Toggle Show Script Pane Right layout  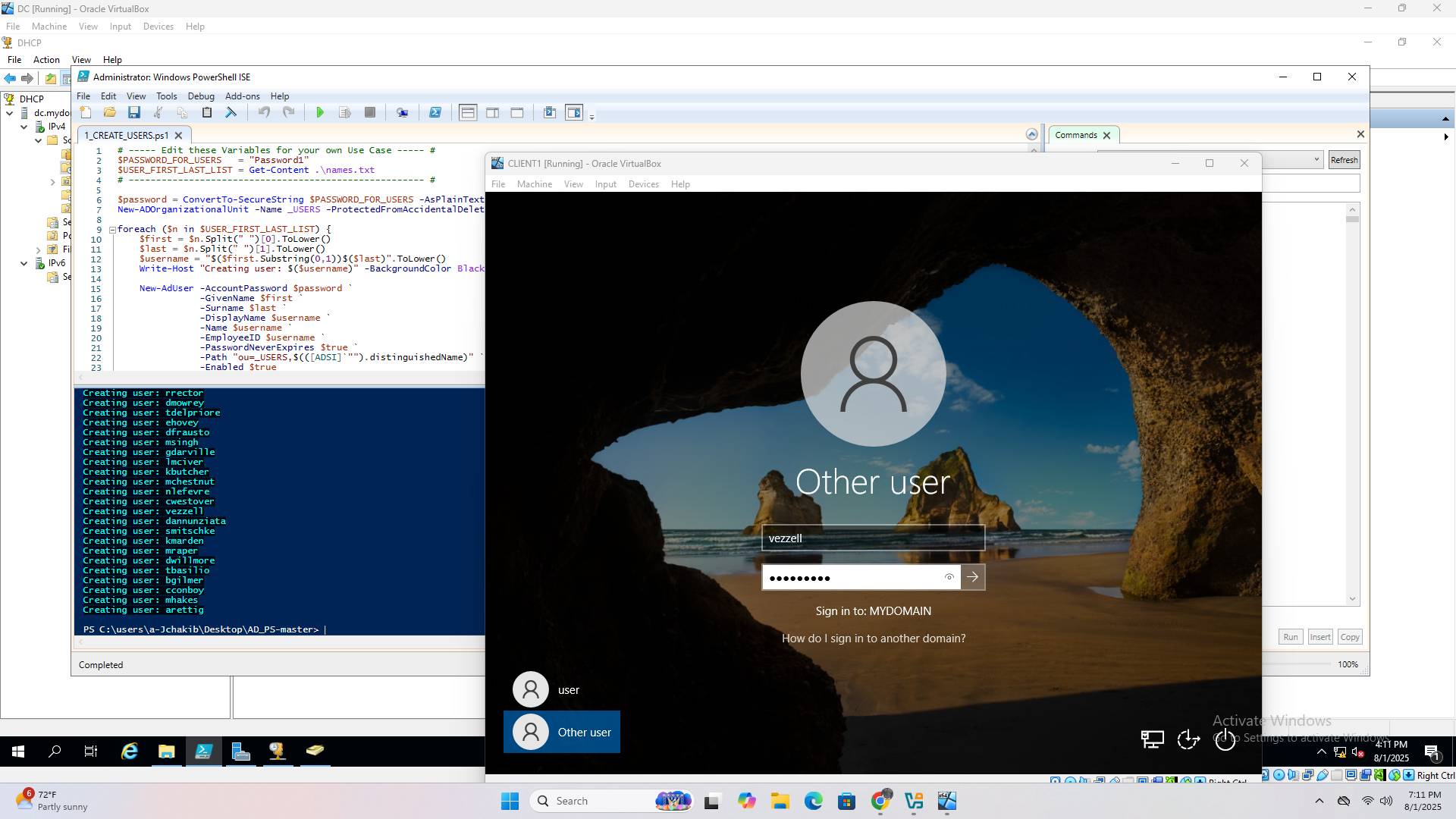pyautogui.click(x=492, y=113)
